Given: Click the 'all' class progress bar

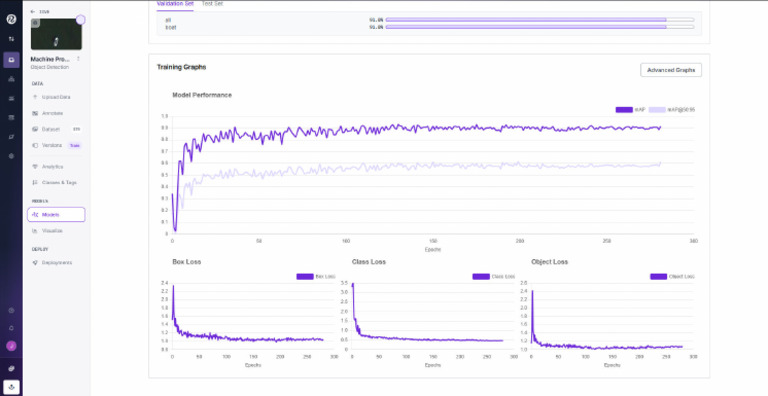Looking at the screenshot, I should [x=540, y=20].
